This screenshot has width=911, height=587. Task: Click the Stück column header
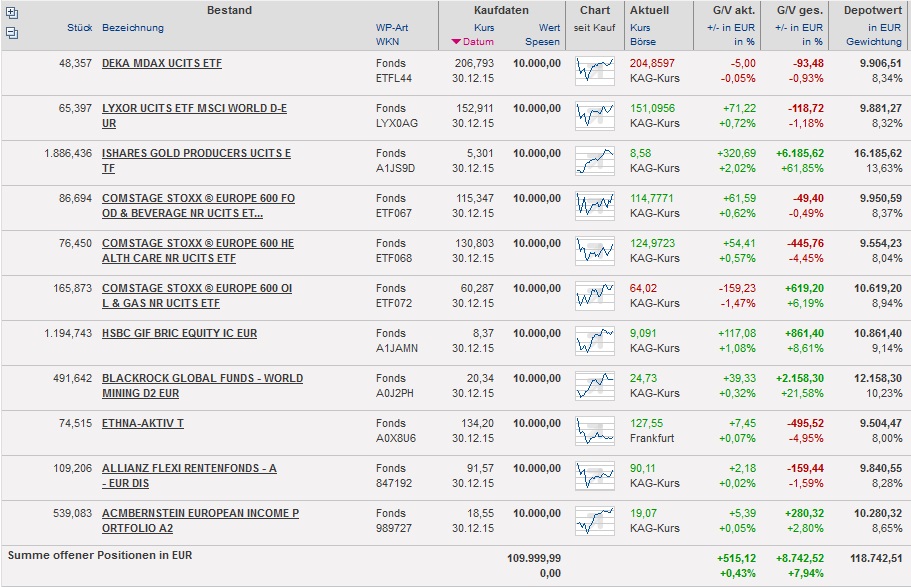[80, 27]
